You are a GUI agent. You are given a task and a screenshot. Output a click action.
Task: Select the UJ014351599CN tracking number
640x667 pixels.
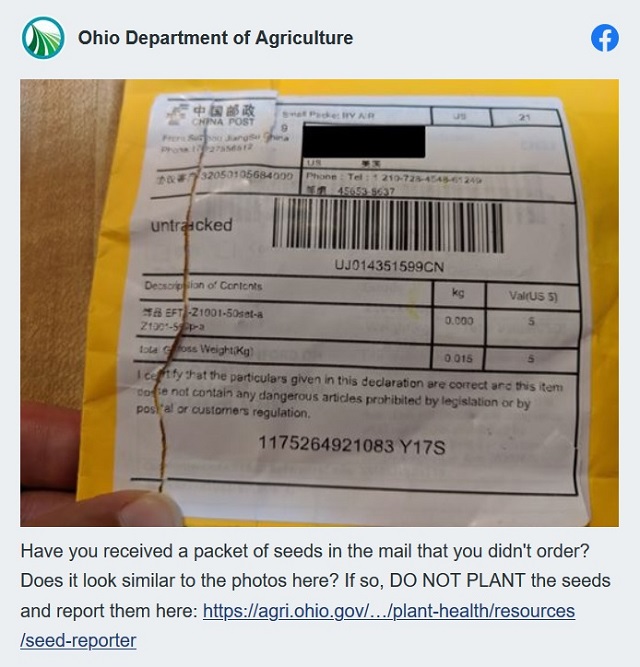(389, 266)
